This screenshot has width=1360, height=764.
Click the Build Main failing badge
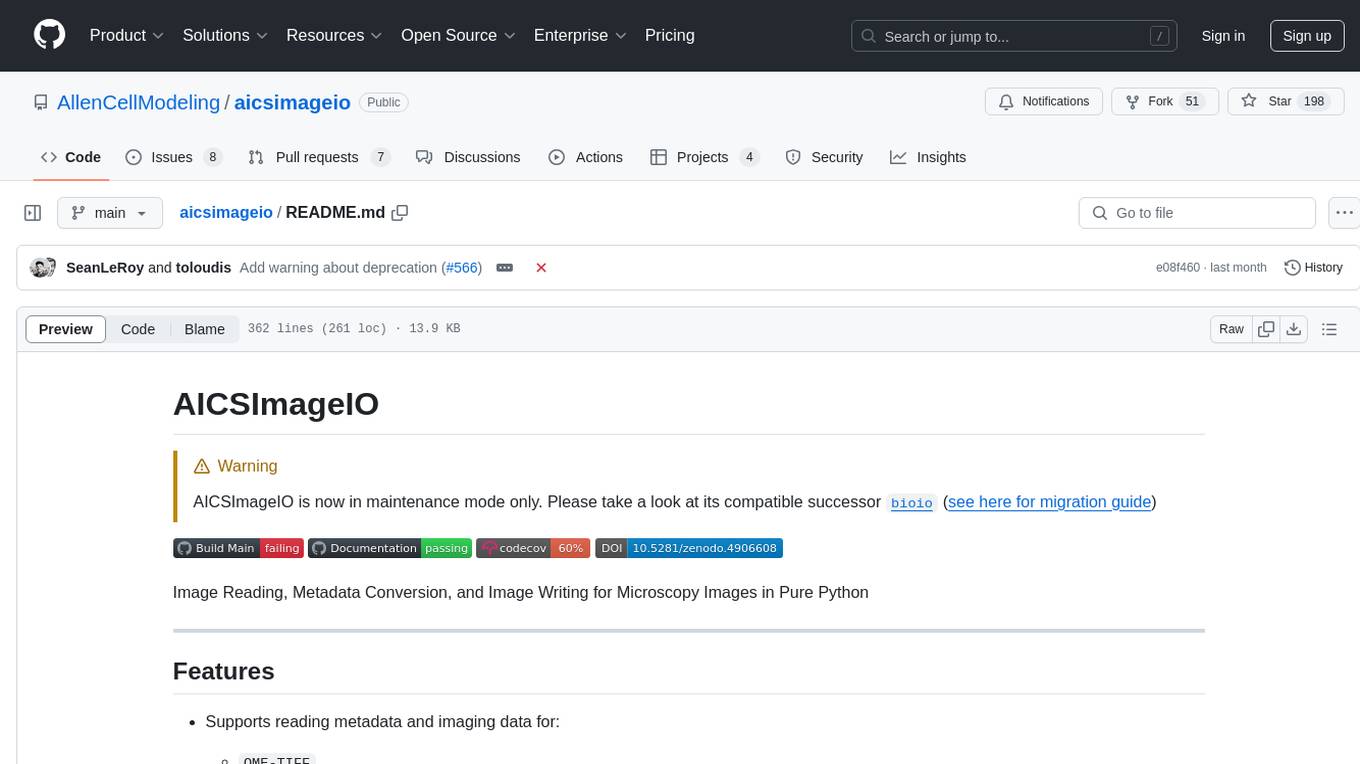tap(238, 548)
